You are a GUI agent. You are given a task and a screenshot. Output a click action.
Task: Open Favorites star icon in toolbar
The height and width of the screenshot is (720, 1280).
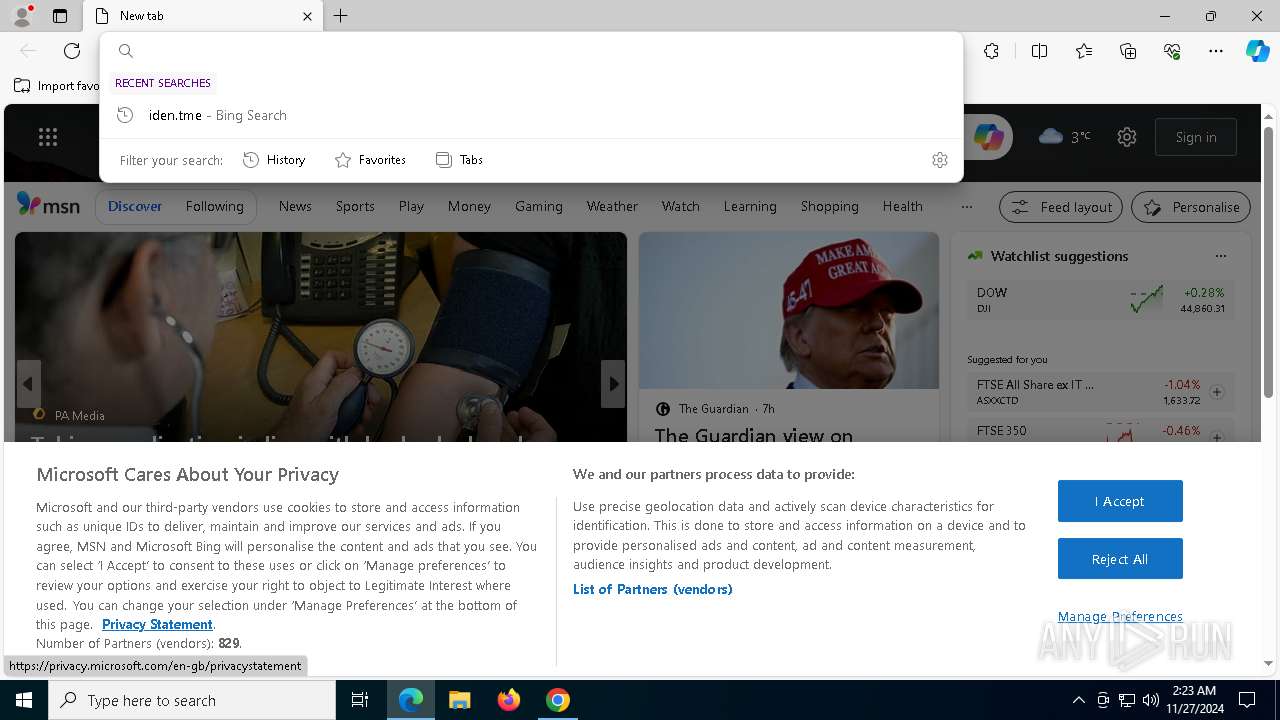pos(1084,51)
